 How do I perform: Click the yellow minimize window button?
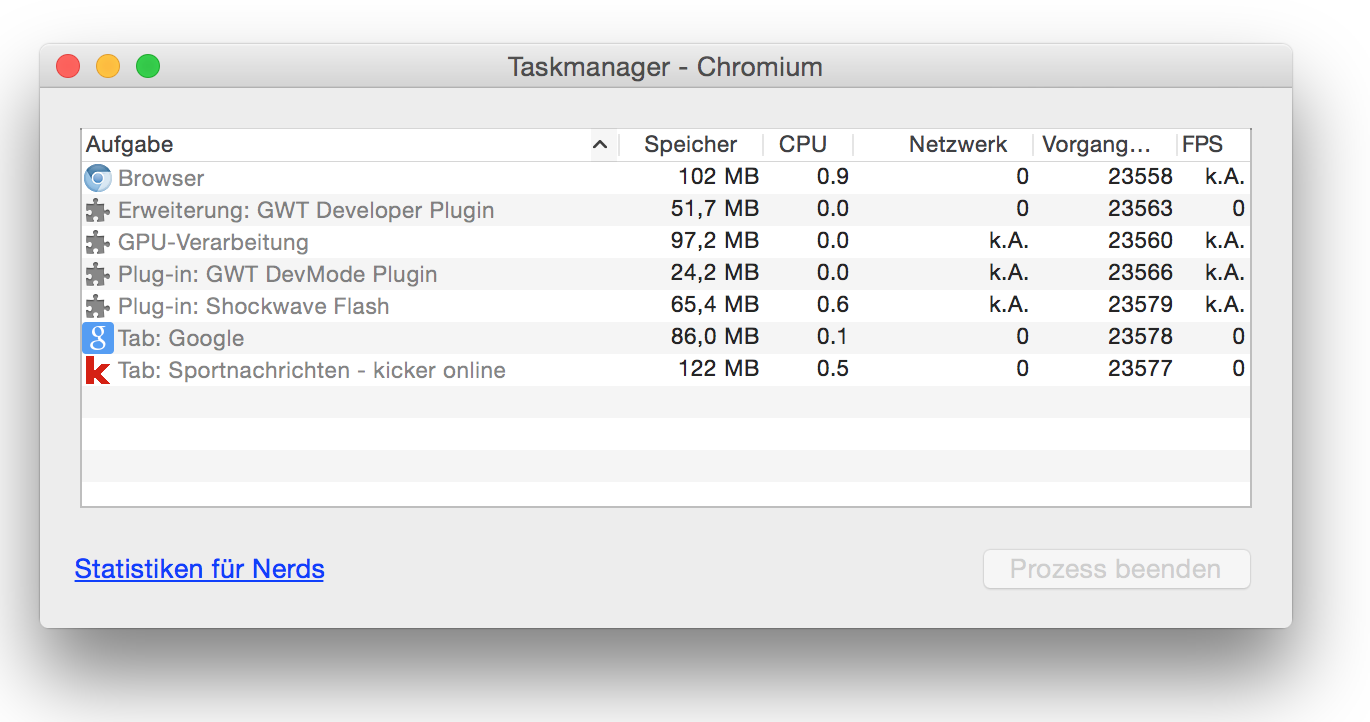pyautogui.click(x=108, y=67)
